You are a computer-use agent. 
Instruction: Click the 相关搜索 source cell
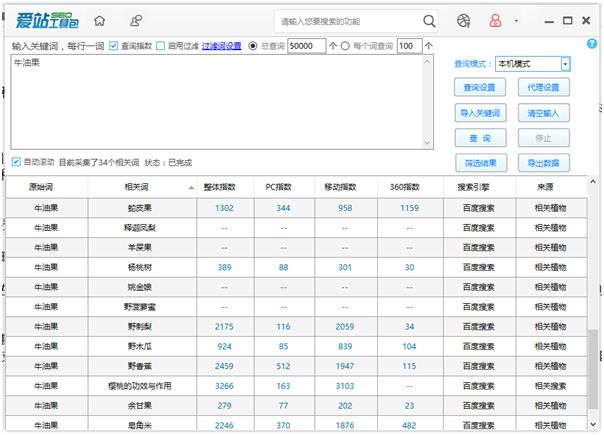pos(550,386)
